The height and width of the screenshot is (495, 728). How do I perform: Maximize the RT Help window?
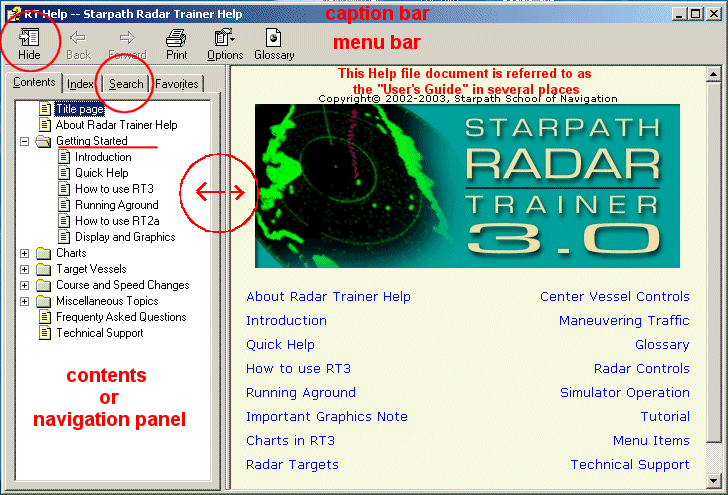696,14
